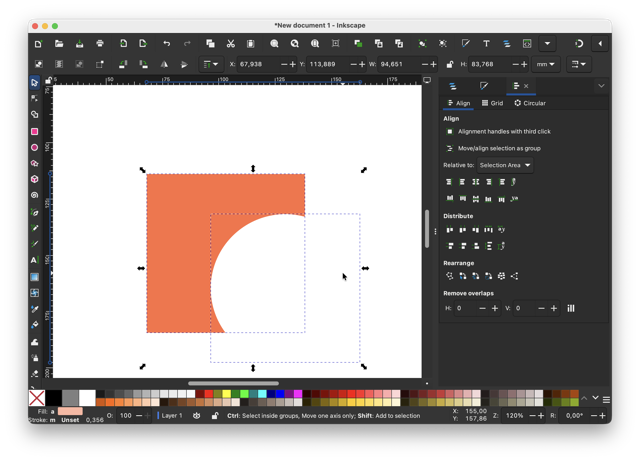Screen dimensions: 640x461
Task: Click the Undo arrow
Action: [x=167, y=44]
